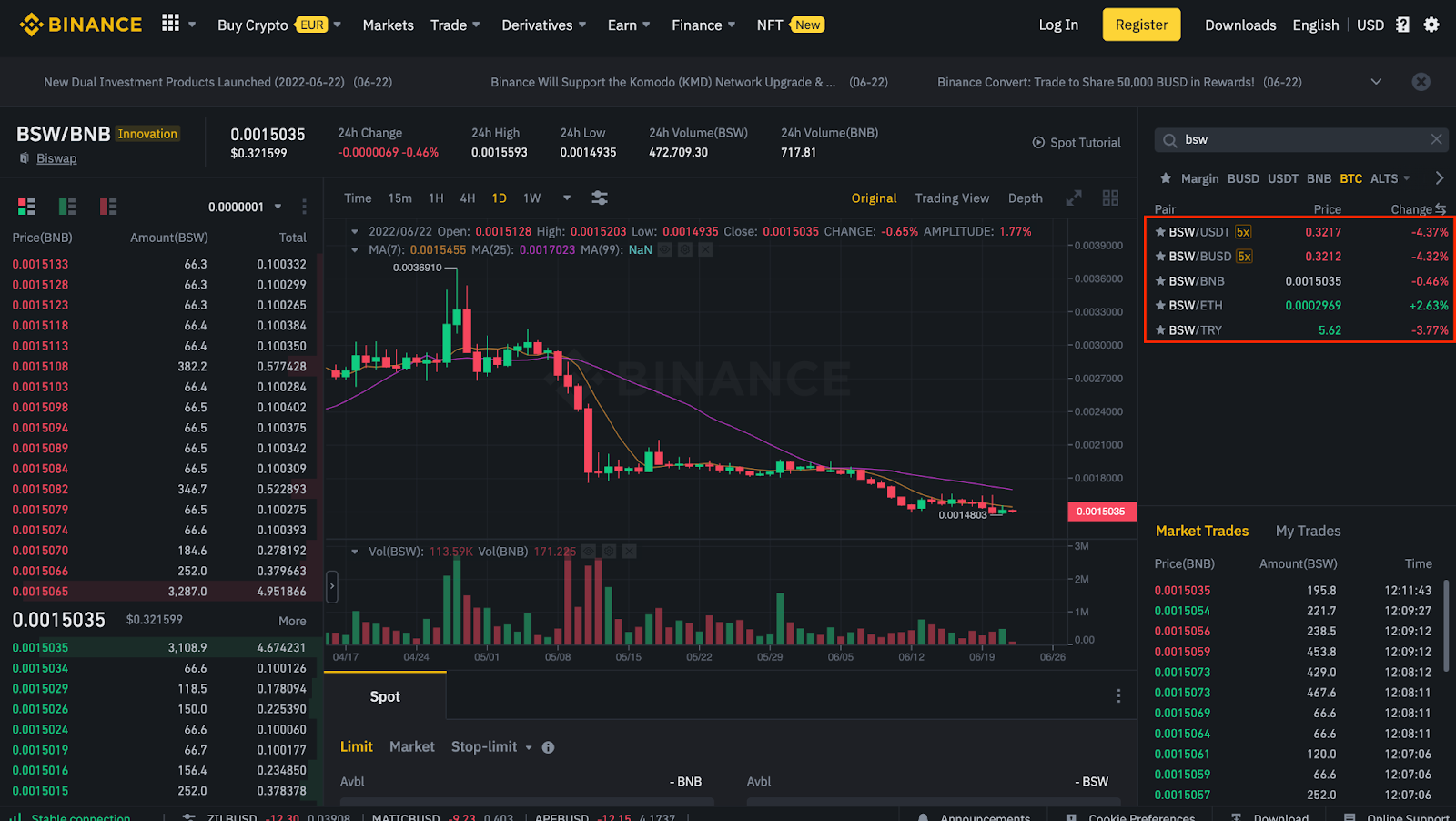This screenshot has width=1456, height=821.
Task: Expand the Derivatives menu
Action: click(544, 25)
